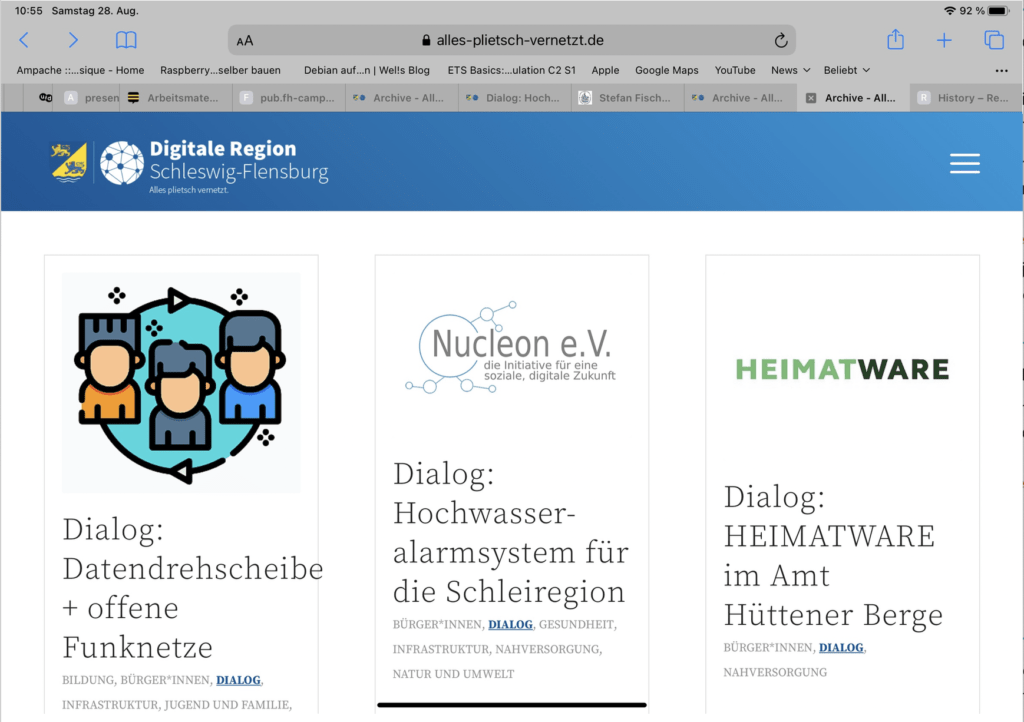Open Safari bookmarks sidebar icon
The width and height of the screenshot is (1024, 722).
[x=126, y=40]
